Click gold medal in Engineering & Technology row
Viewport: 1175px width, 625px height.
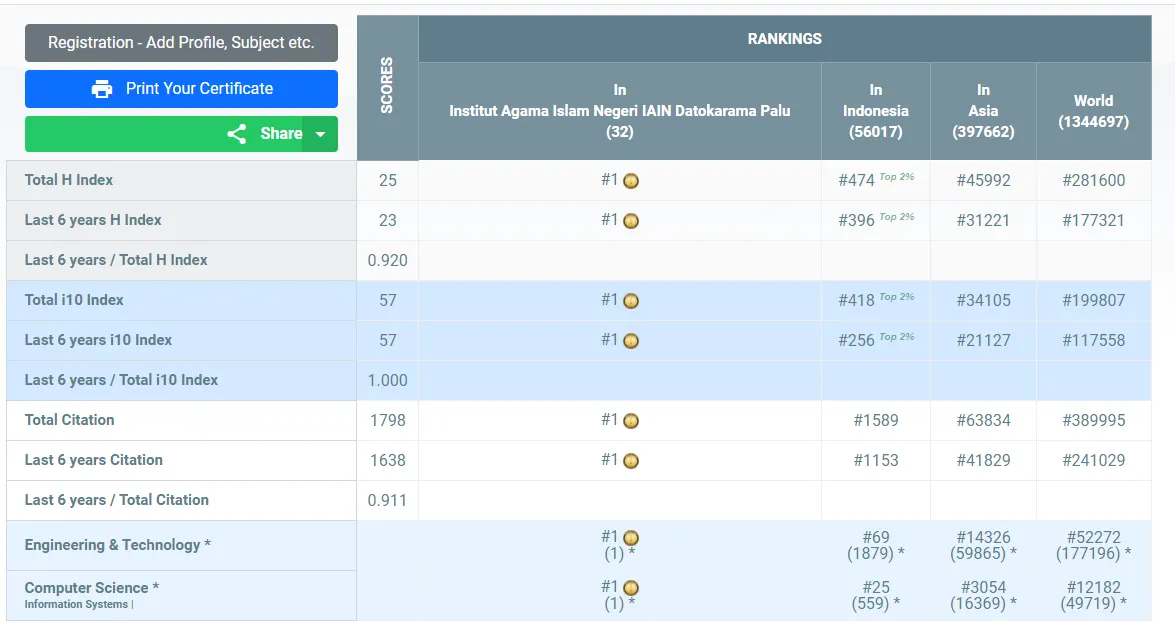(x=631, y=538)
